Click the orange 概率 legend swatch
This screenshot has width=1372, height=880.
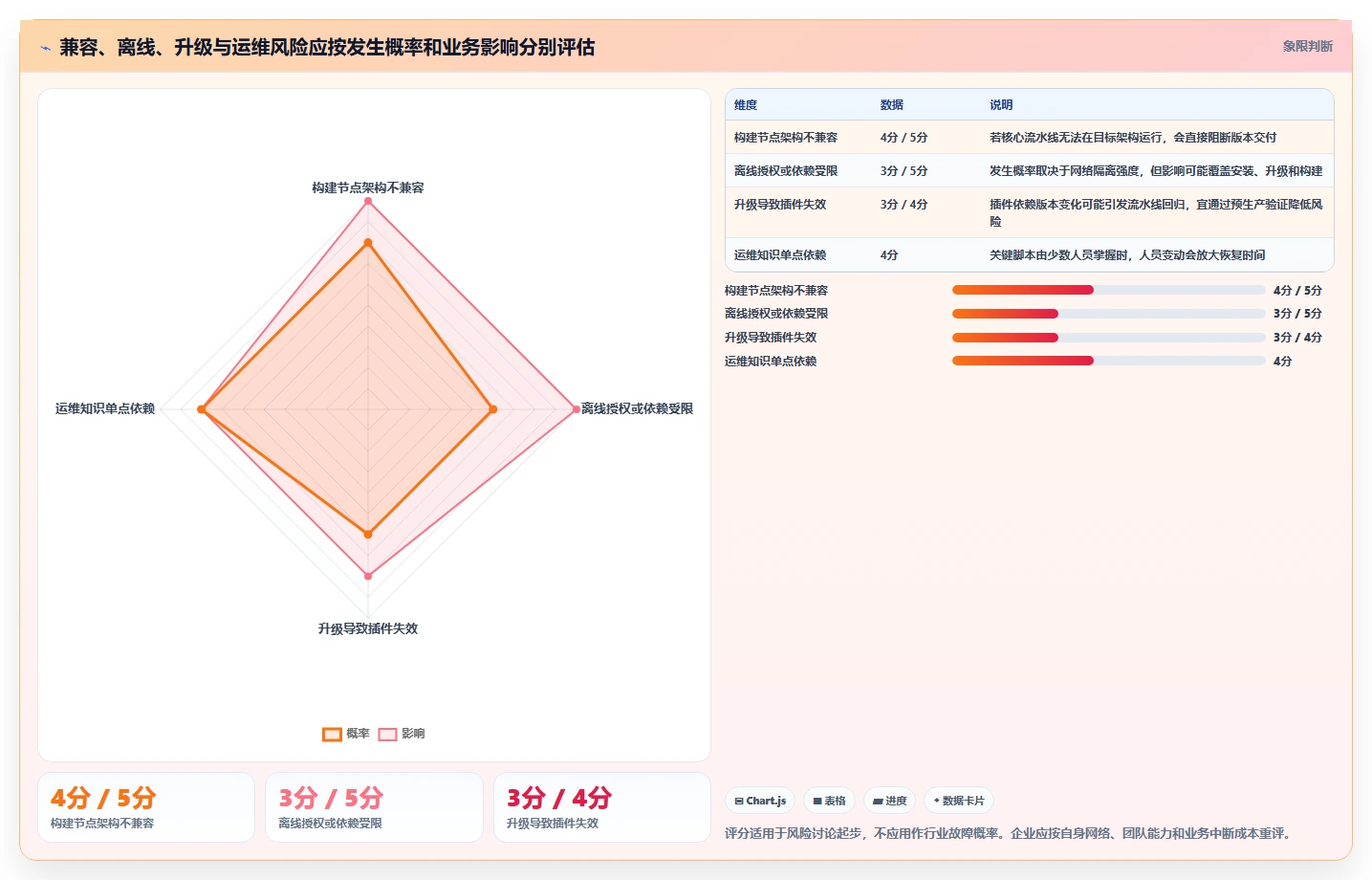click(332, 735)
